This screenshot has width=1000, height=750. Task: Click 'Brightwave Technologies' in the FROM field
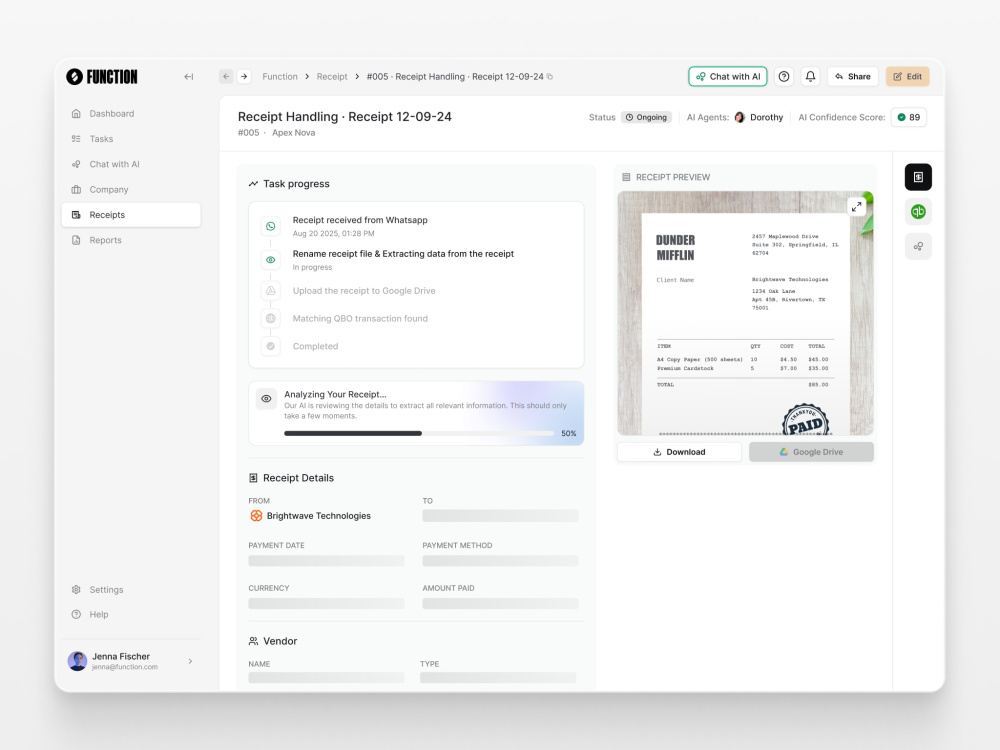pyautogui.click(x=319, y=516)
